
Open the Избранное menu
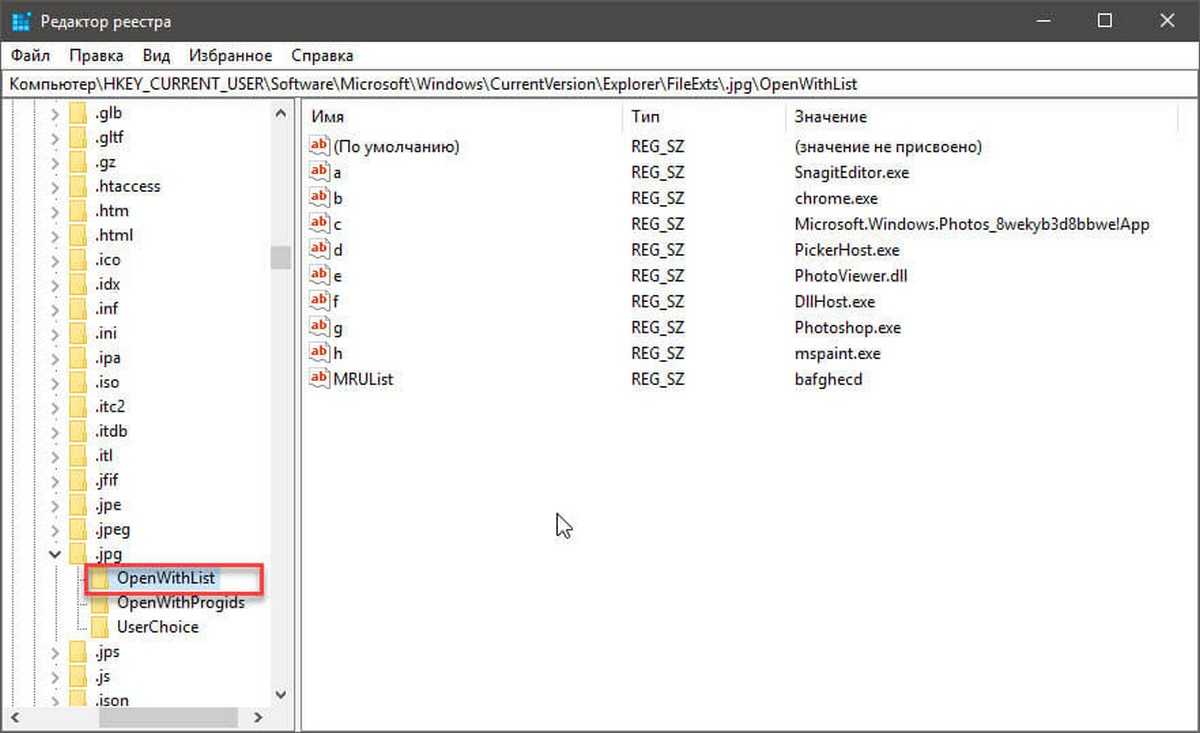(x=230, y=56)
